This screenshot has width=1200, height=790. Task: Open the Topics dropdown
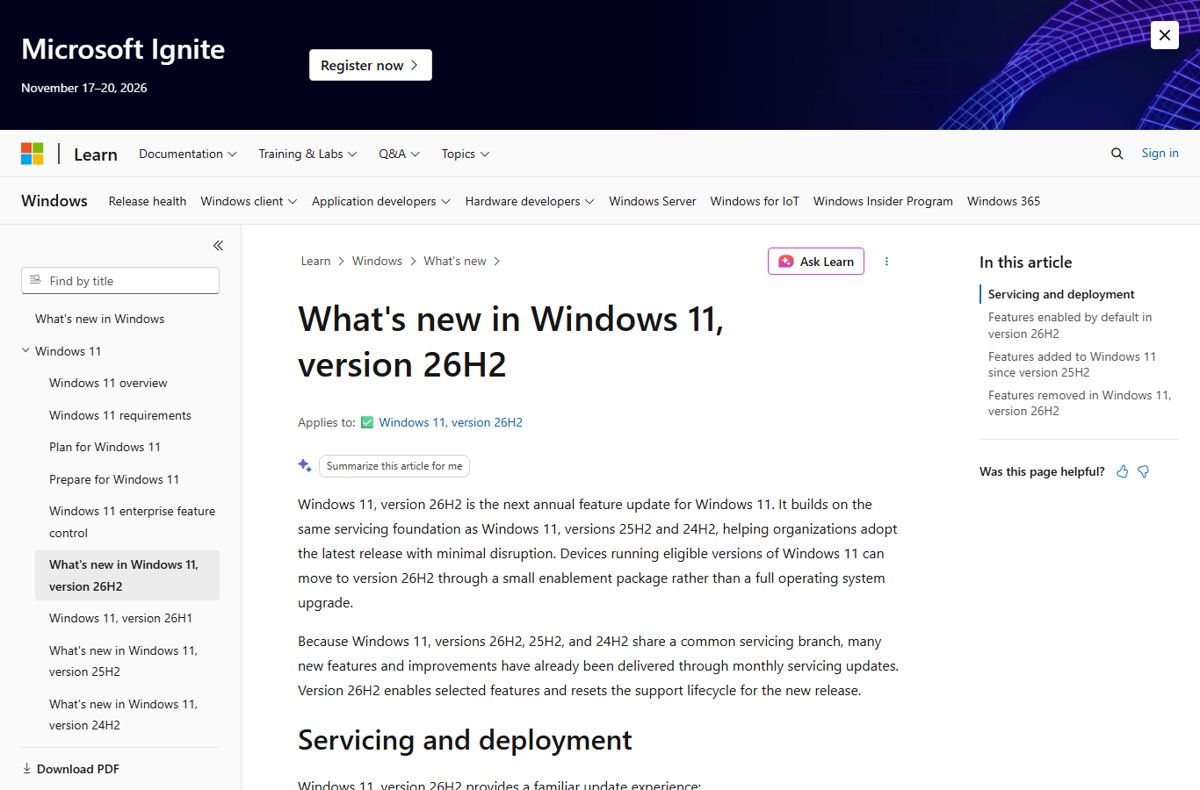[466, 154]
